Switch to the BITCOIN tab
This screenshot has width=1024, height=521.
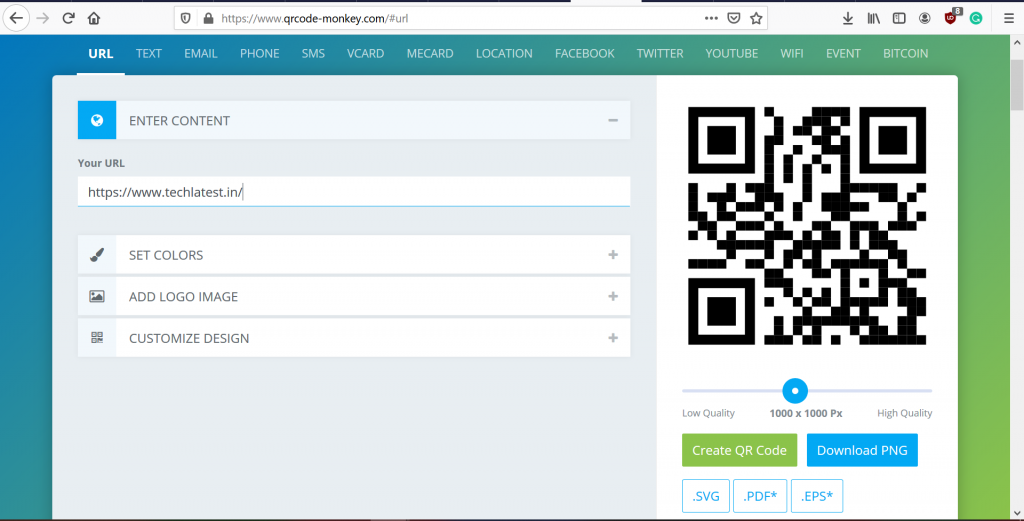pos(905,54)
